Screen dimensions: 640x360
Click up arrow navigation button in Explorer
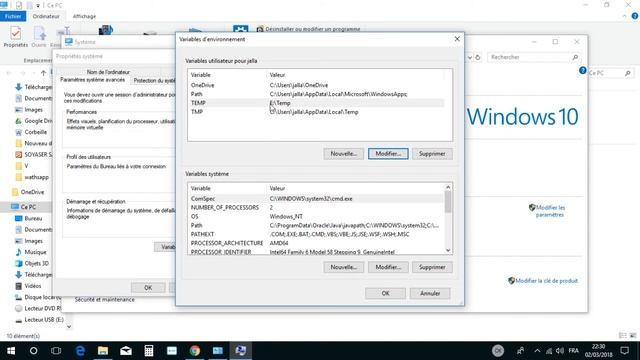tap(43, 73)
